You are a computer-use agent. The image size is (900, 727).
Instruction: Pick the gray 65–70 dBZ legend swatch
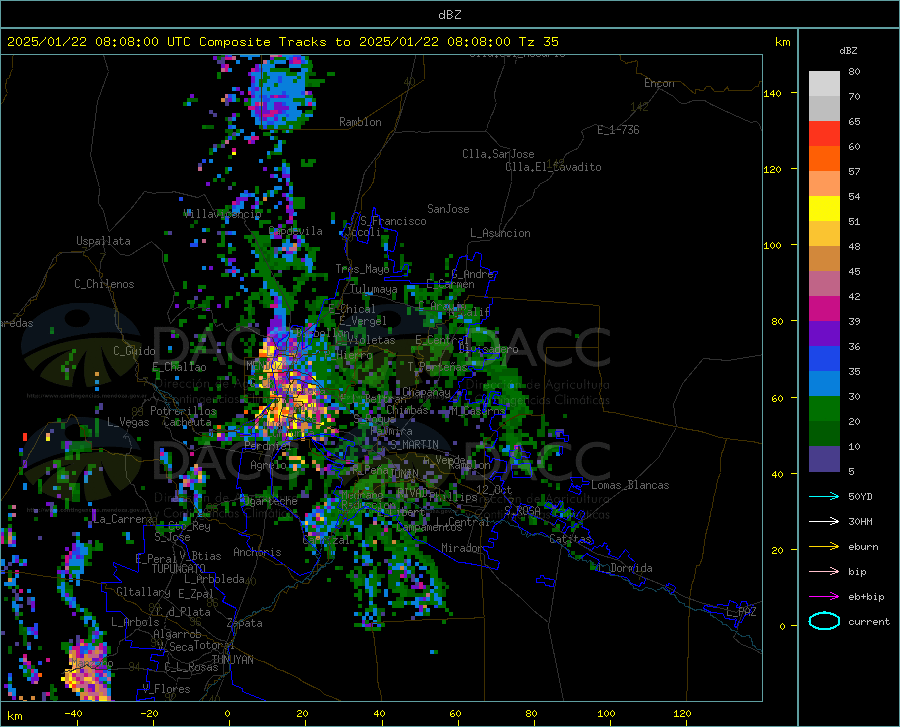coord(824,109)
